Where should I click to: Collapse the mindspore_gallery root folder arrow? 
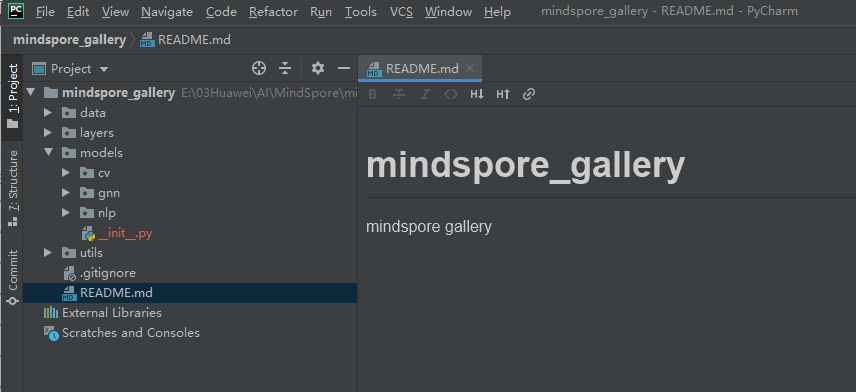tap(31, 92)
